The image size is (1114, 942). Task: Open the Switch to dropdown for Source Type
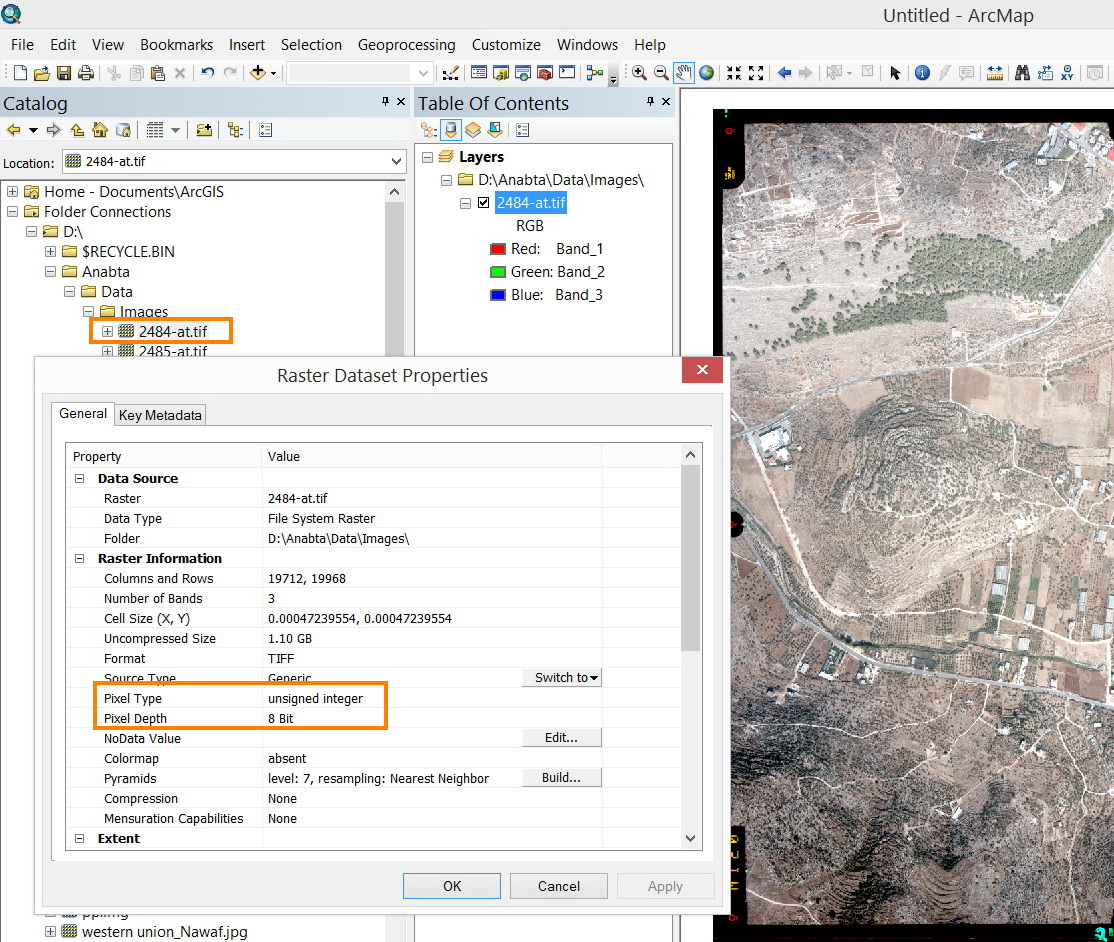pos(561,678)
